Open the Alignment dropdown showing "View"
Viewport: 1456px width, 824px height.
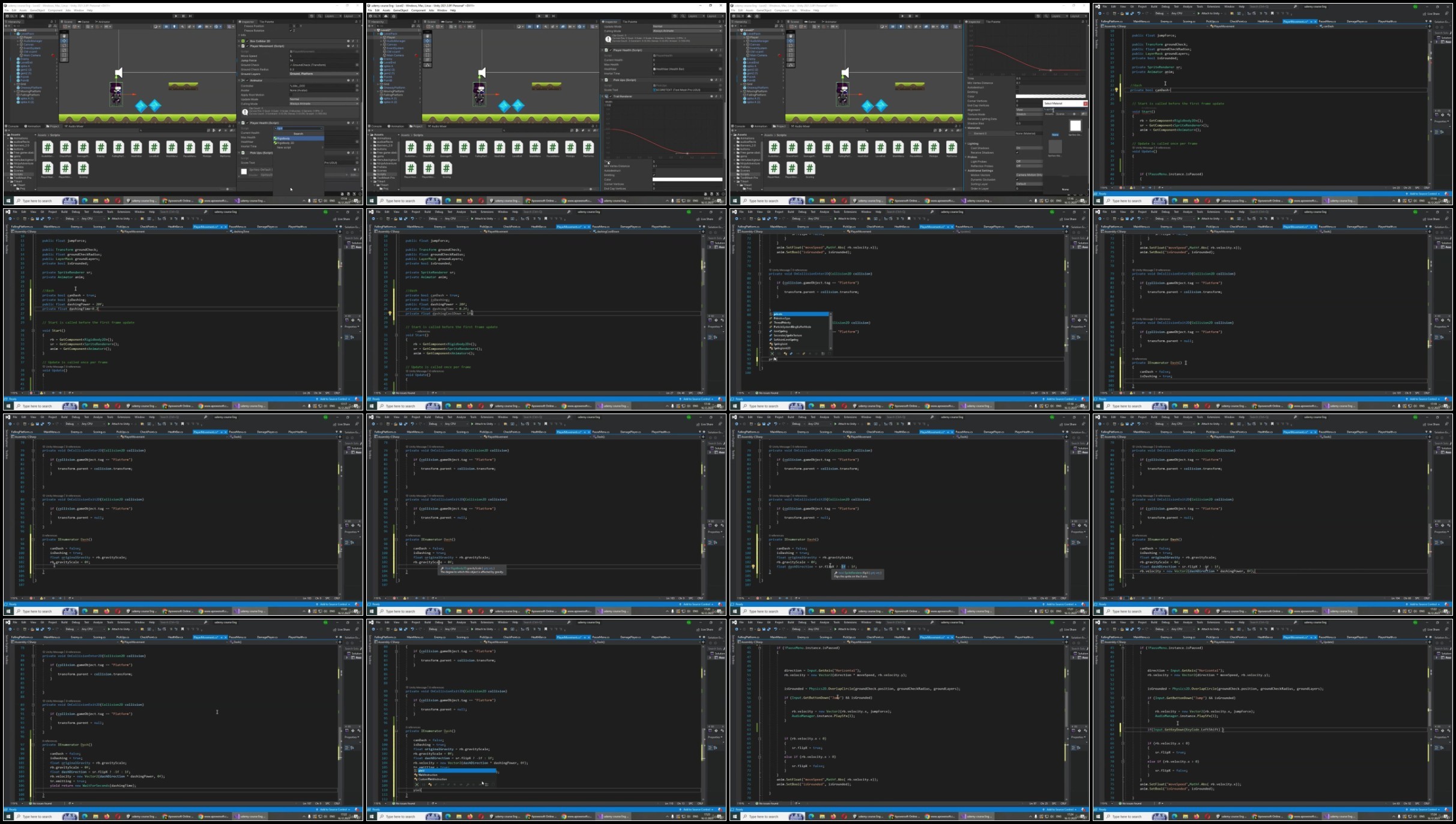click(x=1029, y=110)
